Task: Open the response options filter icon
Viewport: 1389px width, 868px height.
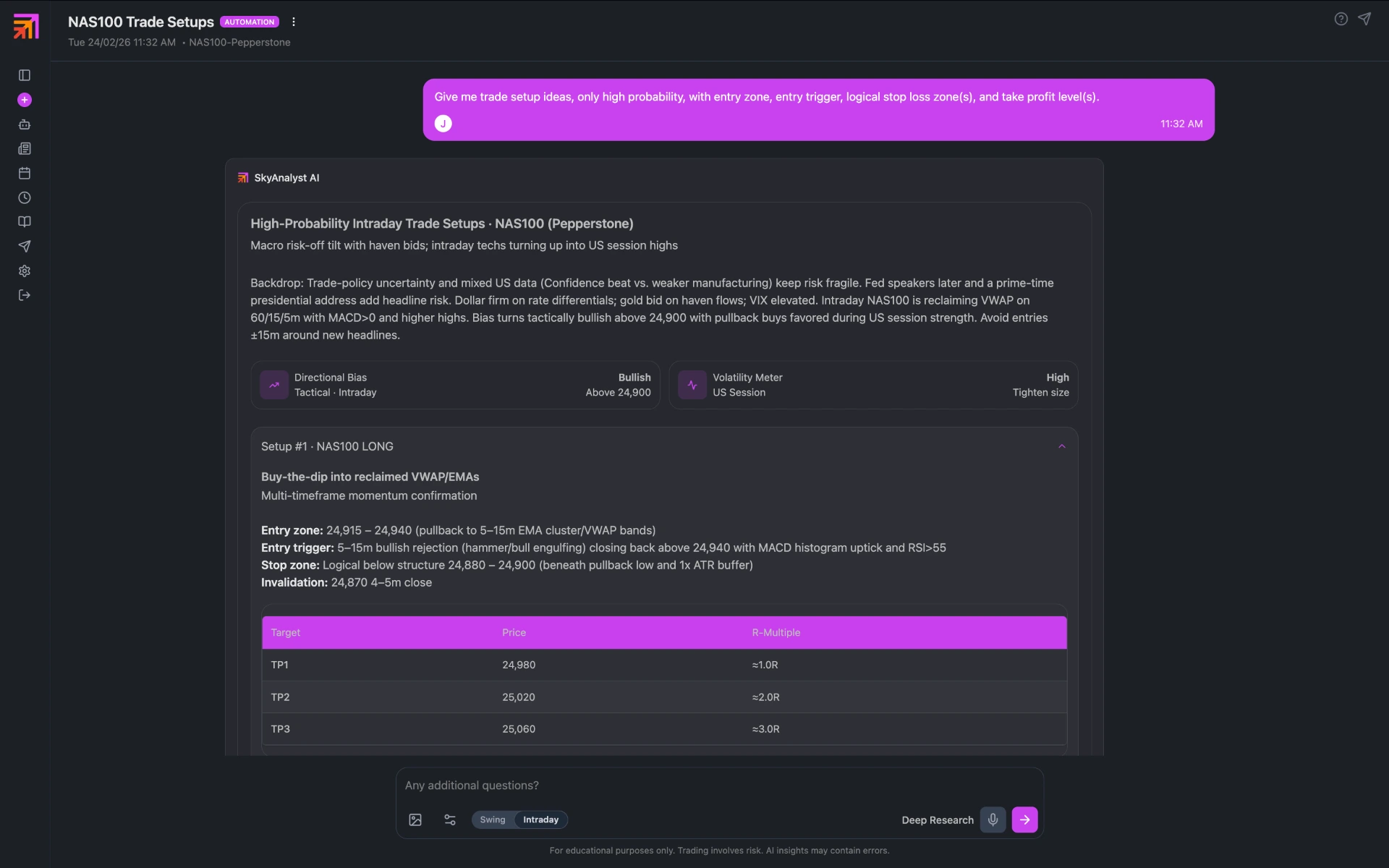Action: pos(450,820)
